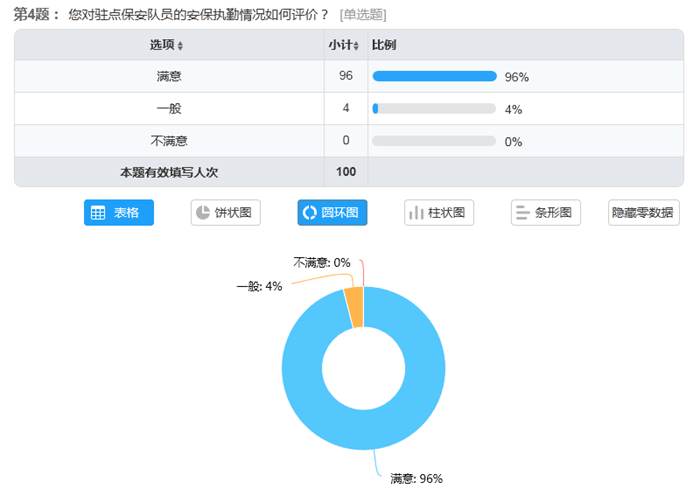Sort by the 小计 column arrows

tap(356, 46)
